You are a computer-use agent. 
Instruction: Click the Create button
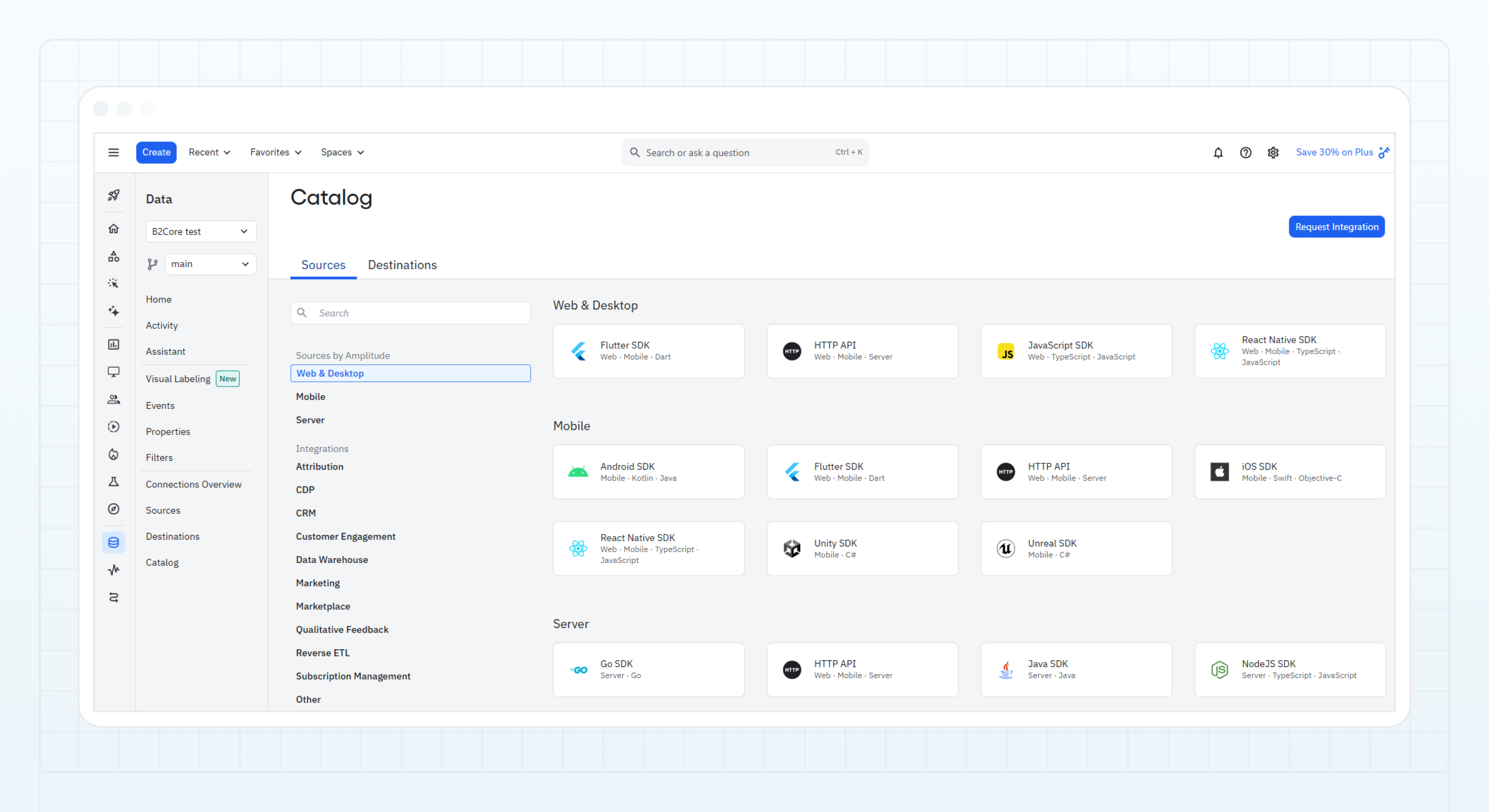[156, 153]
